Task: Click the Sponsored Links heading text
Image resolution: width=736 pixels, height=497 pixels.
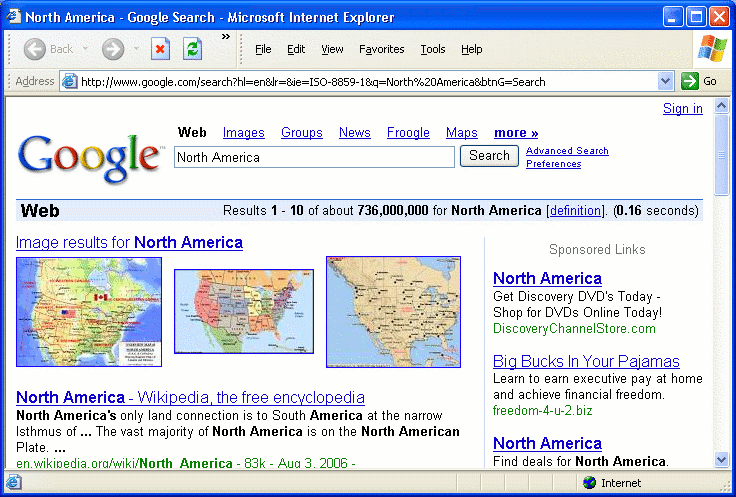Action: [x=597, y=249]
